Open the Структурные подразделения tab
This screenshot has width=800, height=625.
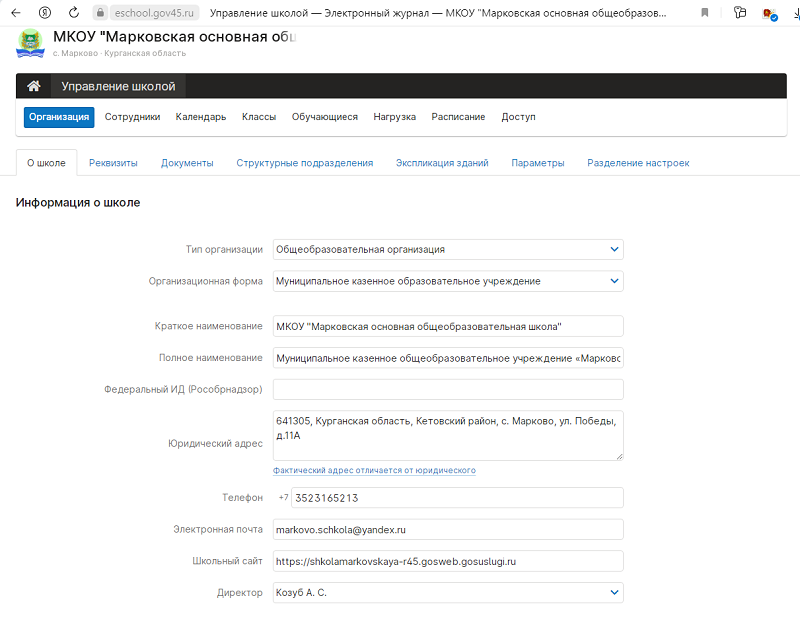tap(305, 163)
